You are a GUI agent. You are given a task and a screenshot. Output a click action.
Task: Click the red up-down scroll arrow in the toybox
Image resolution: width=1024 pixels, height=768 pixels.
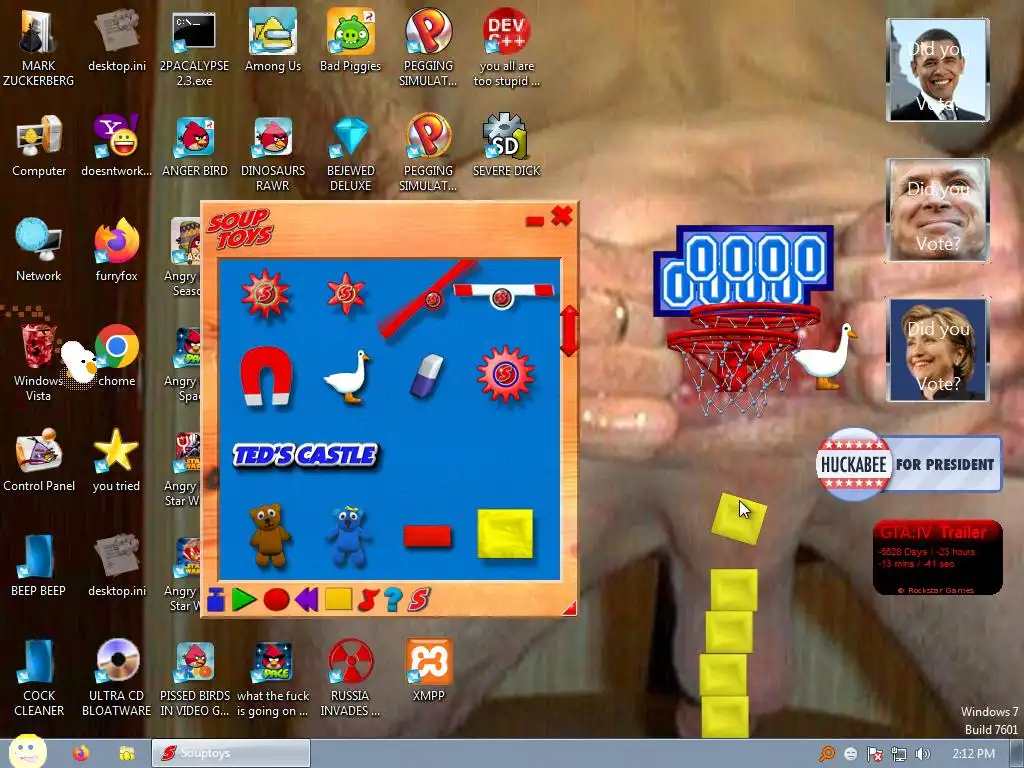(x=569, y=331)
